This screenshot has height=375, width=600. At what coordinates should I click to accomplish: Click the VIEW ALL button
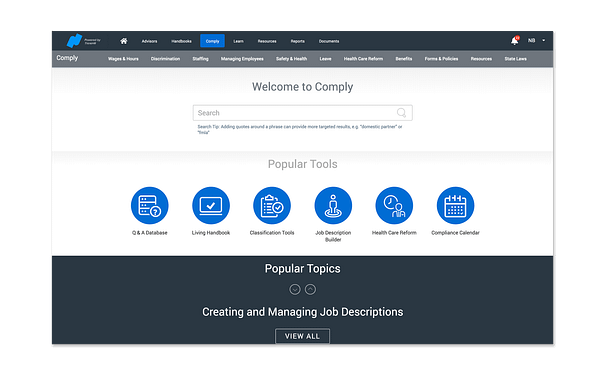click(x=302, y=336)
